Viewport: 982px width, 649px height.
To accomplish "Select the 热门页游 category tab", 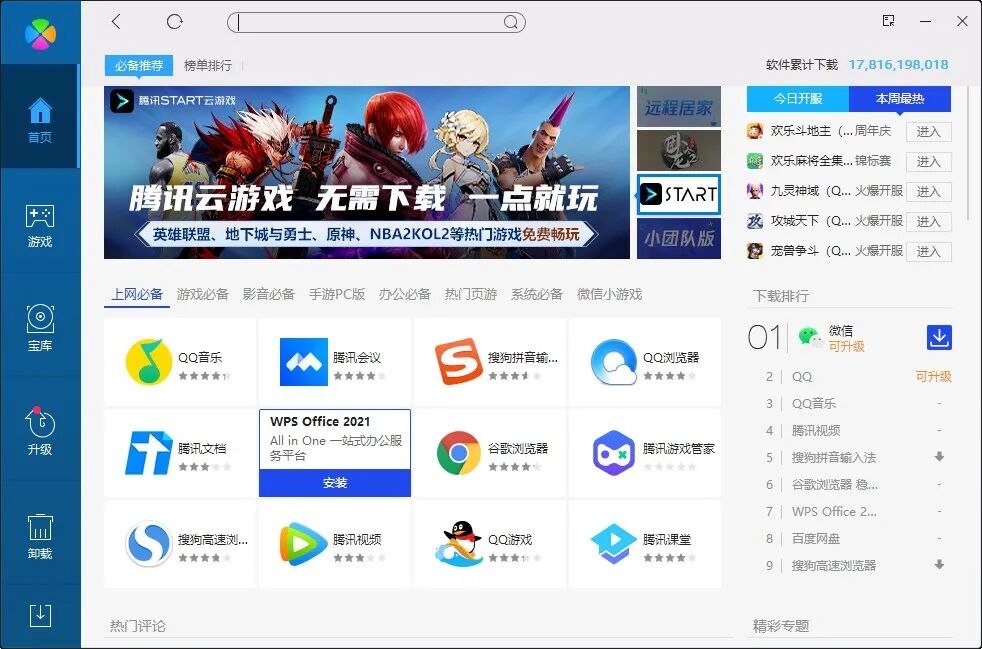I will [x=471, y=294].
